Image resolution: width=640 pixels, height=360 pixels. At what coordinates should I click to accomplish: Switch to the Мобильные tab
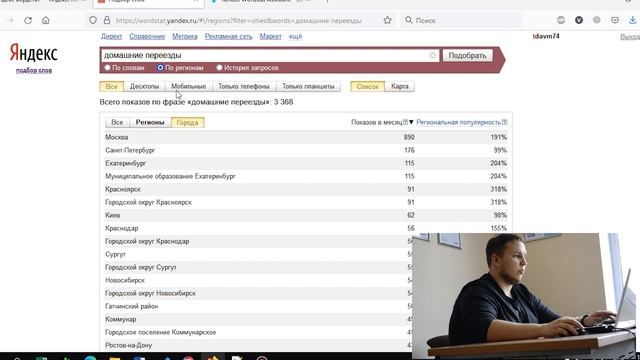189,86
